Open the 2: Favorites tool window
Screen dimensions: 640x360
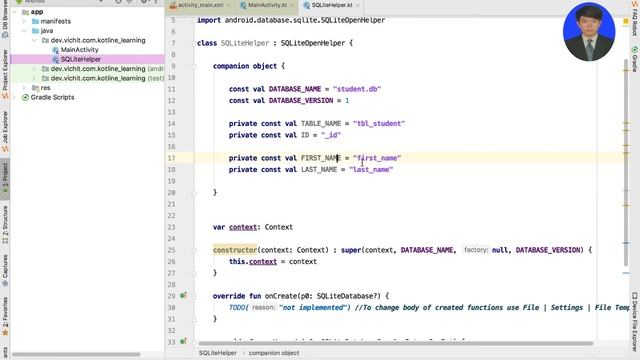click(5, 316)
